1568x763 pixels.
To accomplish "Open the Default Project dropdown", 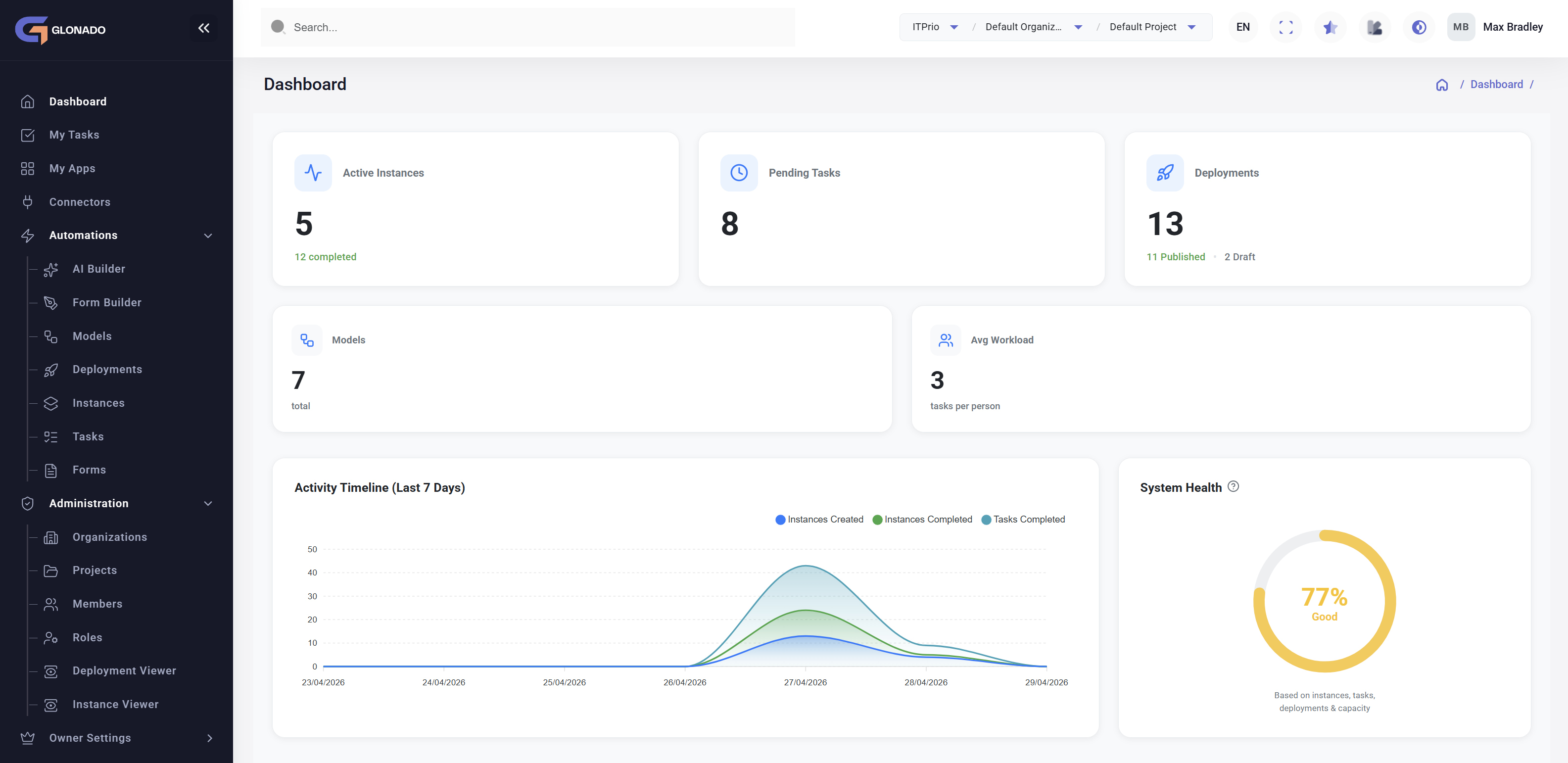I will (x=1152, y=27).
